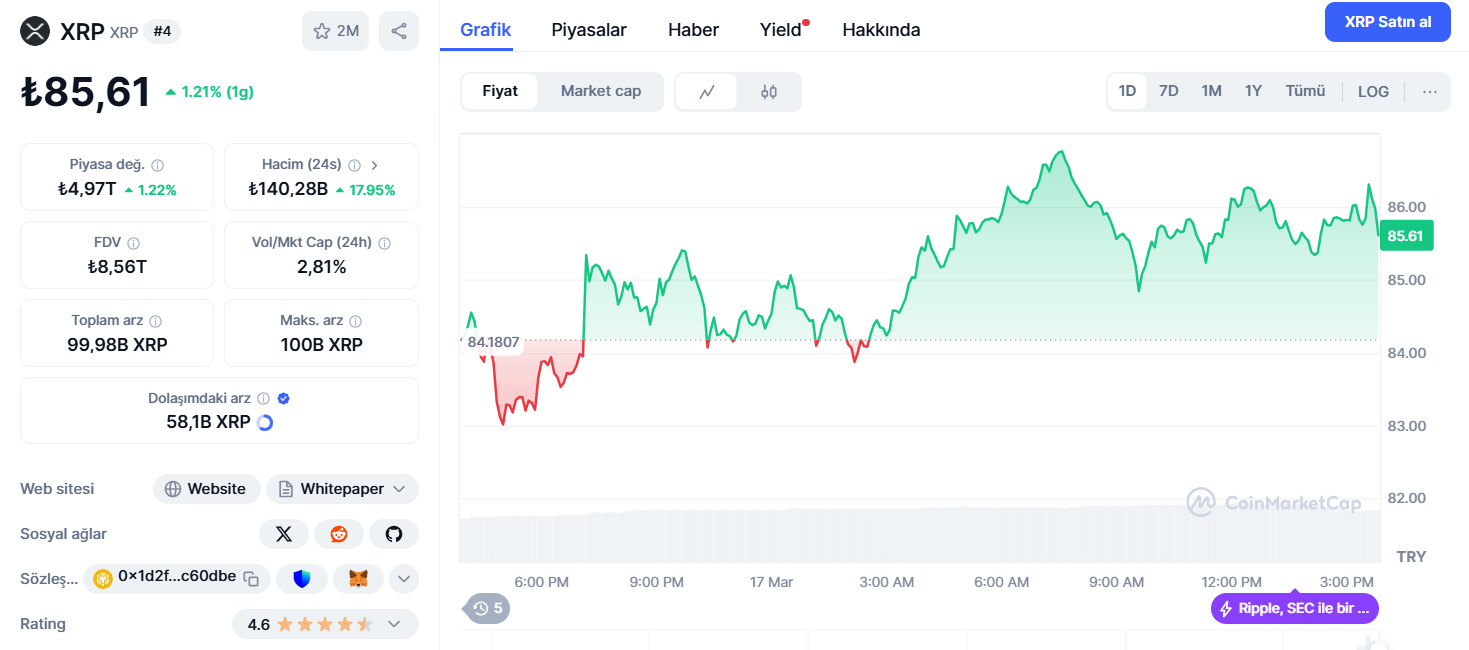The width and height of the screenshot is (1469, 650).
Task: Select candlestick chart type
Action: (769, 92)
